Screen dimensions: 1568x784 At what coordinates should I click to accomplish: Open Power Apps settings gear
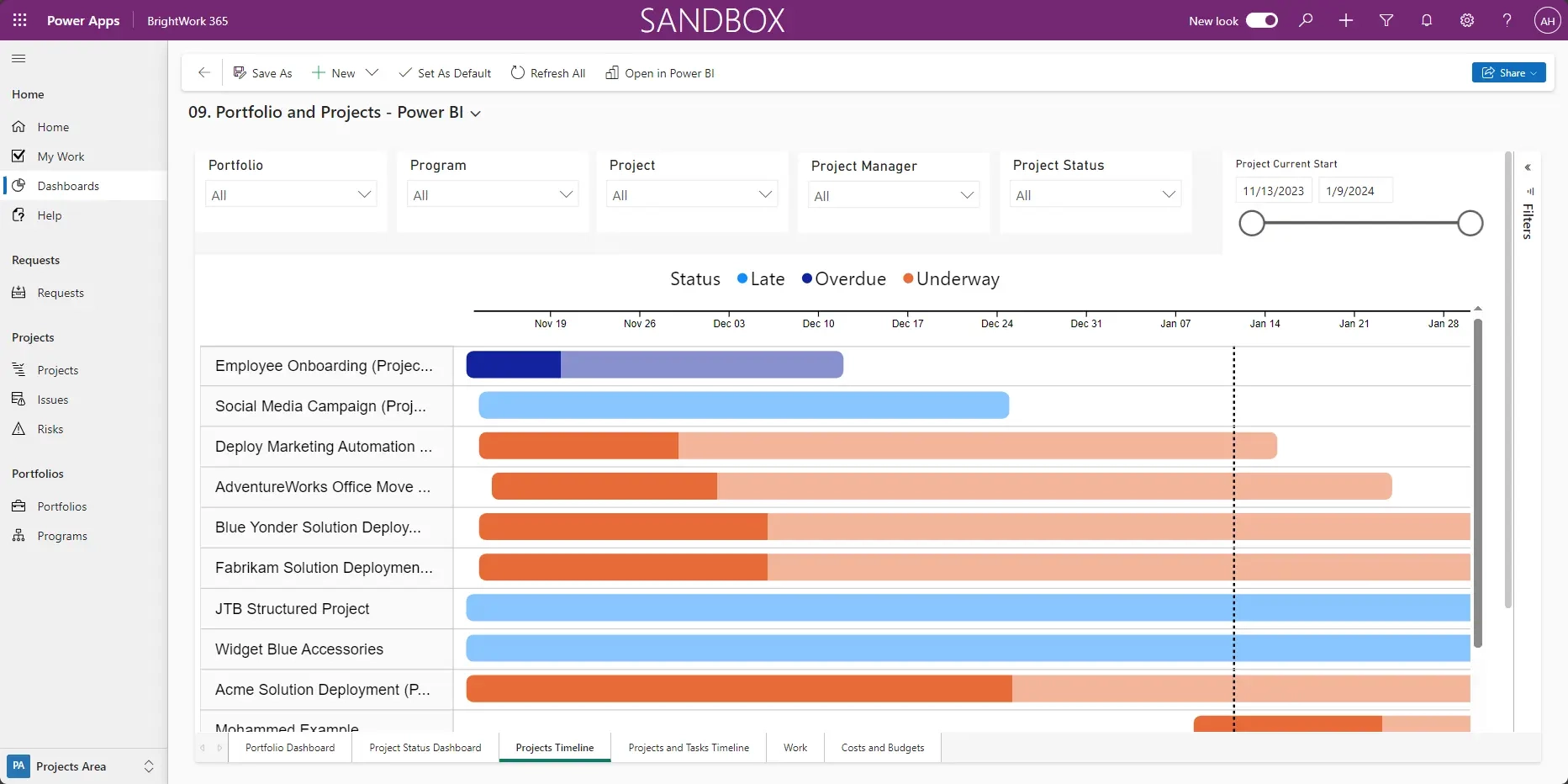[1467, 20]
